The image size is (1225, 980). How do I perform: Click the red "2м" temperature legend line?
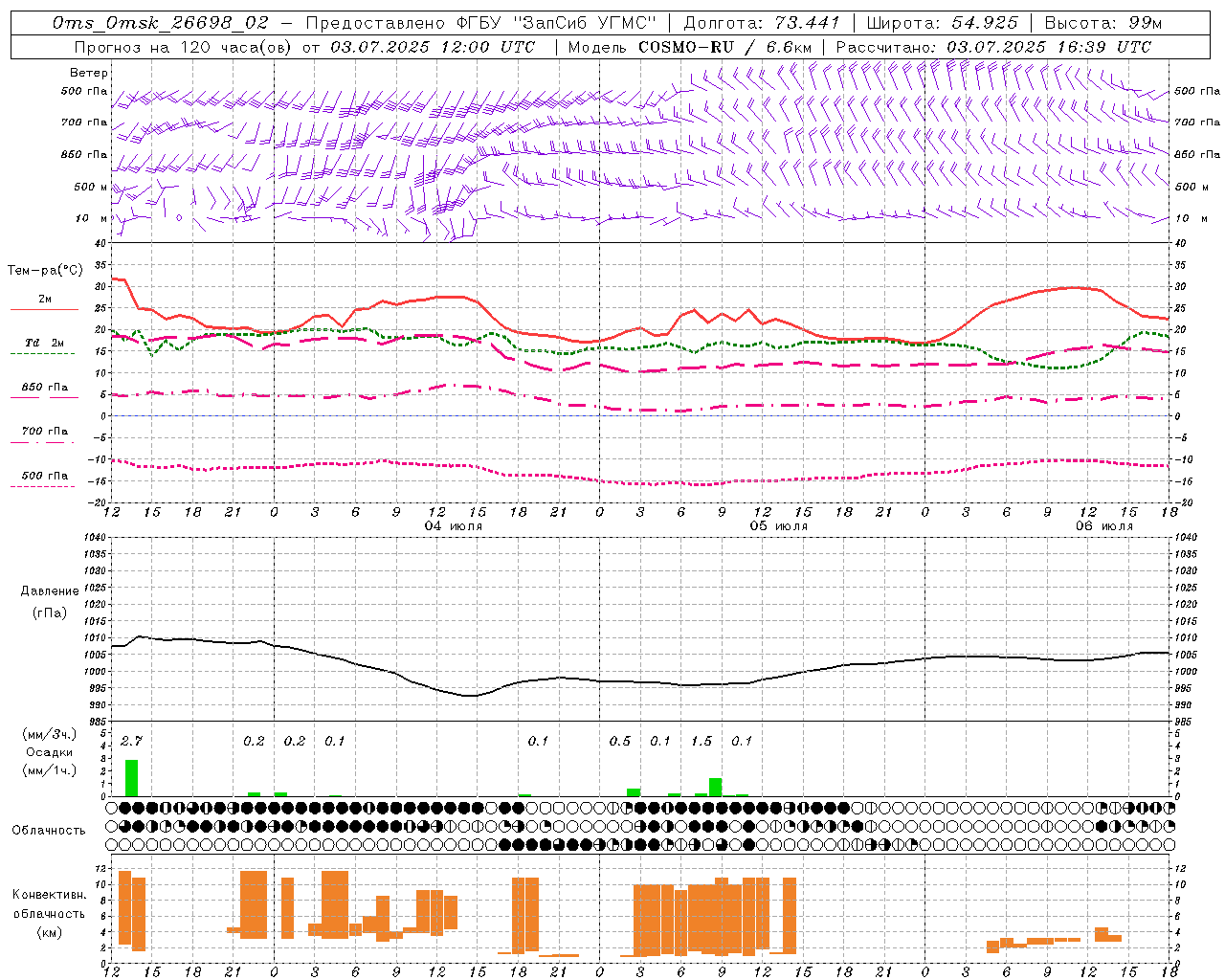[44, 310]
